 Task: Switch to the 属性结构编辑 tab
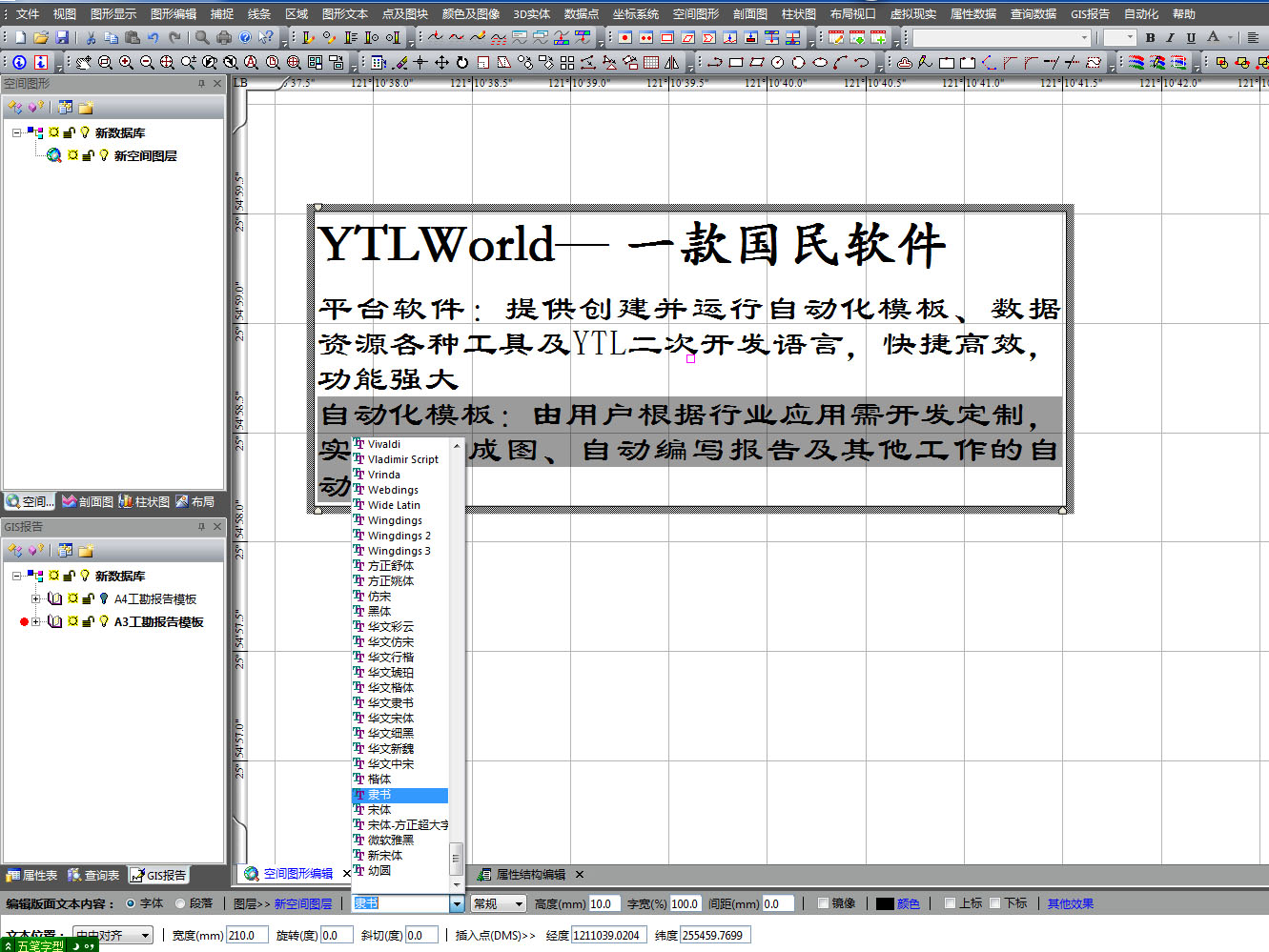pyautogui.click(x=531, y=874)
